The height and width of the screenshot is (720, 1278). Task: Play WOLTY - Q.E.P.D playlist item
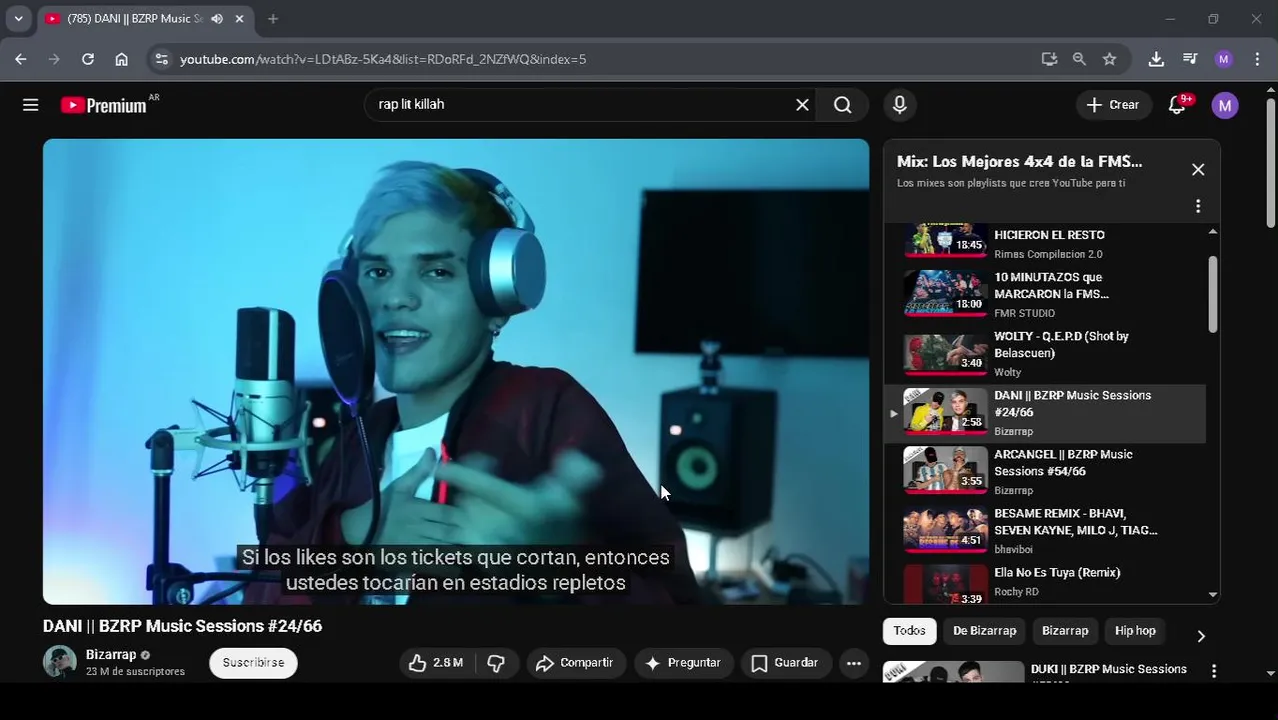(1044, 354)
